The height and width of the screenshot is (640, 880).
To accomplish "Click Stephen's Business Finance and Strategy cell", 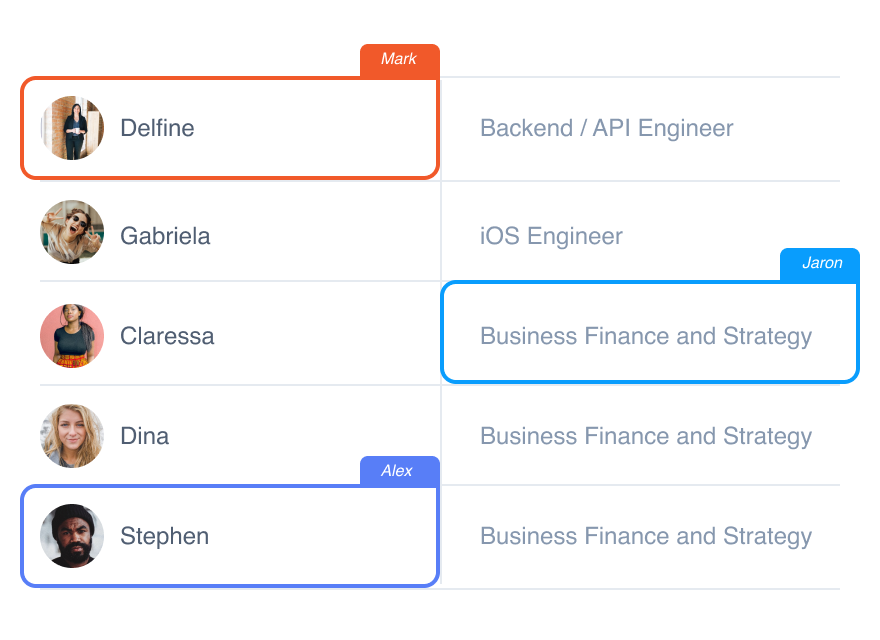I will tap(641, 537).
